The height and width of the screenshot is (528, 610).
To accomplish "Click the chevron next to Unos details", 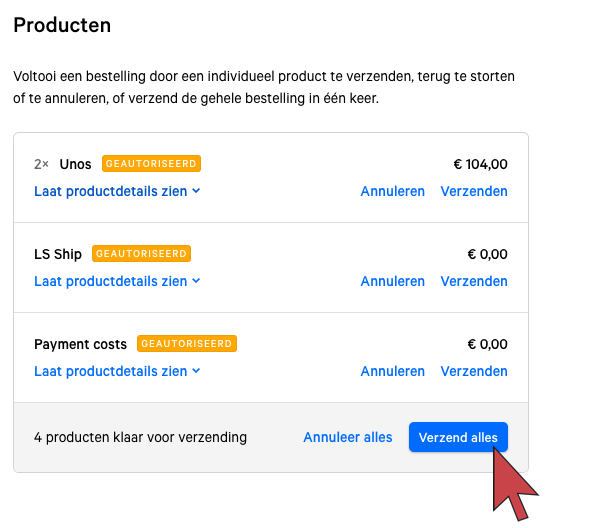I will click(x=197, y=191).
